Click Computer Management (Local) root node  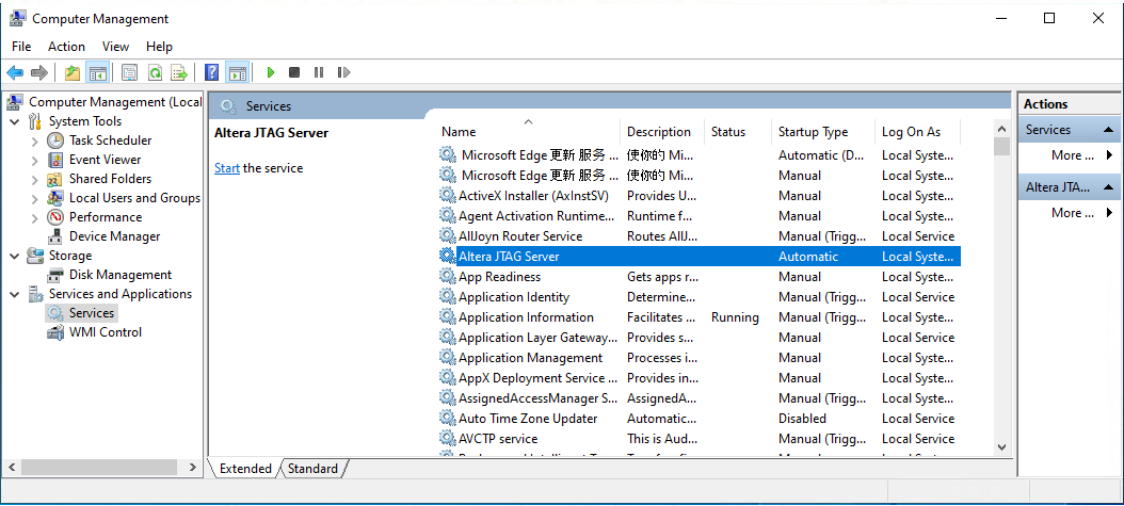point(115,102)
